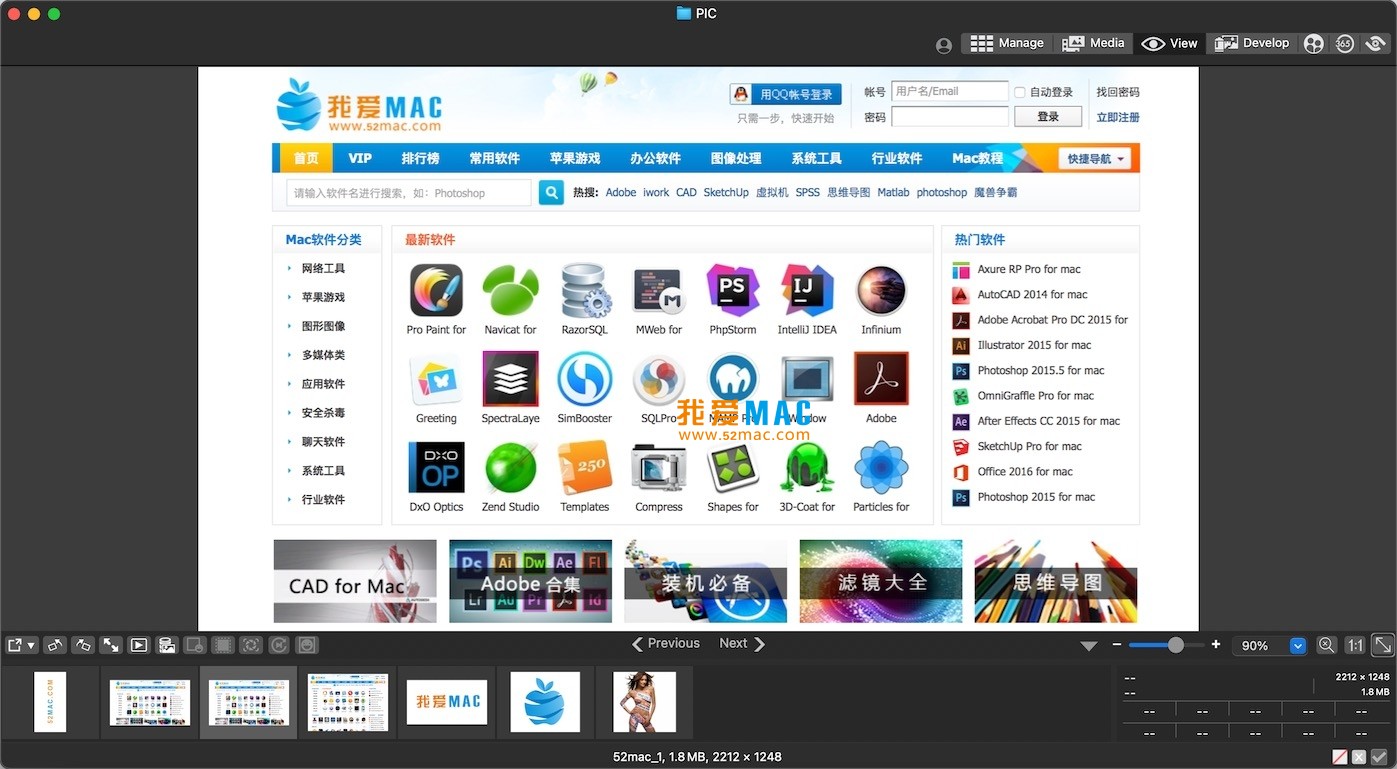
Task: Enter full screen with the diagonal arrows icon
Action: pyautogui.click(x=111, y=645)
